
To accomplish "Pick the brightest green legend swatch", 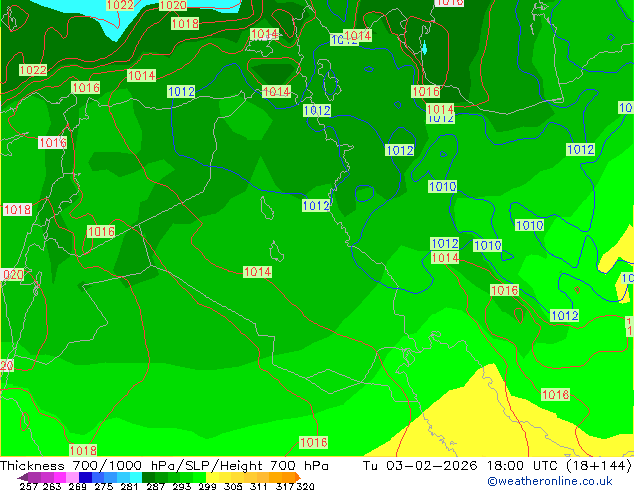I will point(199,477).
